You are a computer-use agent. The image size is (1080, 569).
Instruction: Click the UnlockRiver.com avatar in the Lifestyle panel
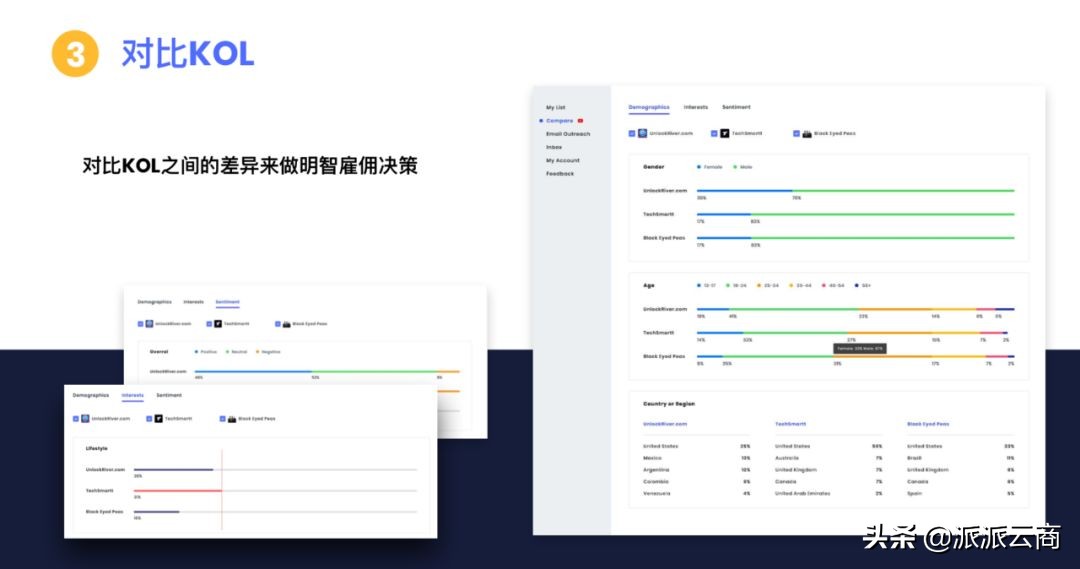[x=85, y=418]
